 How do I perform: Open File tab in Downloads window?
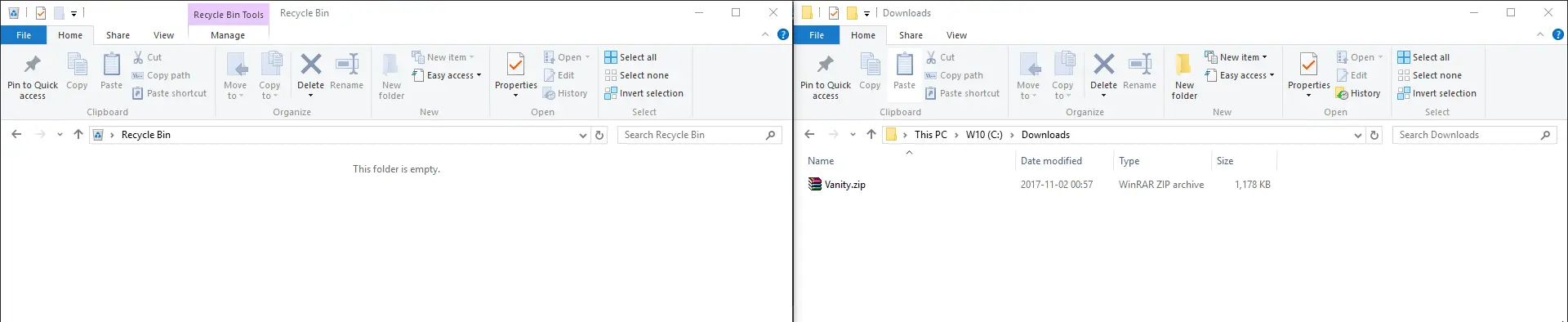(x=817, y=35)
